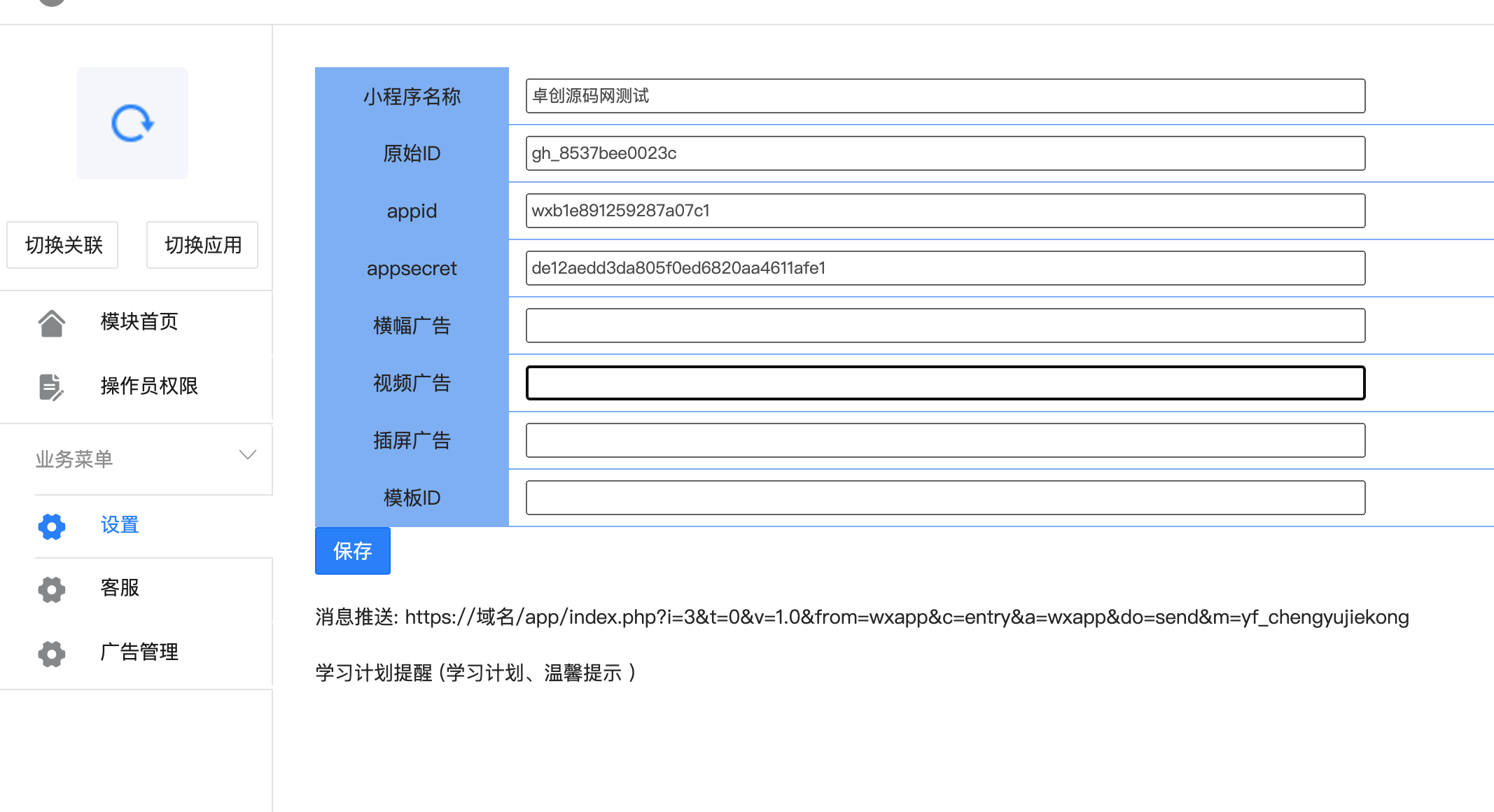Click the 切换应用 button
The height and width of the screenshot is (812, 1494).
click(x=202, y=245)
